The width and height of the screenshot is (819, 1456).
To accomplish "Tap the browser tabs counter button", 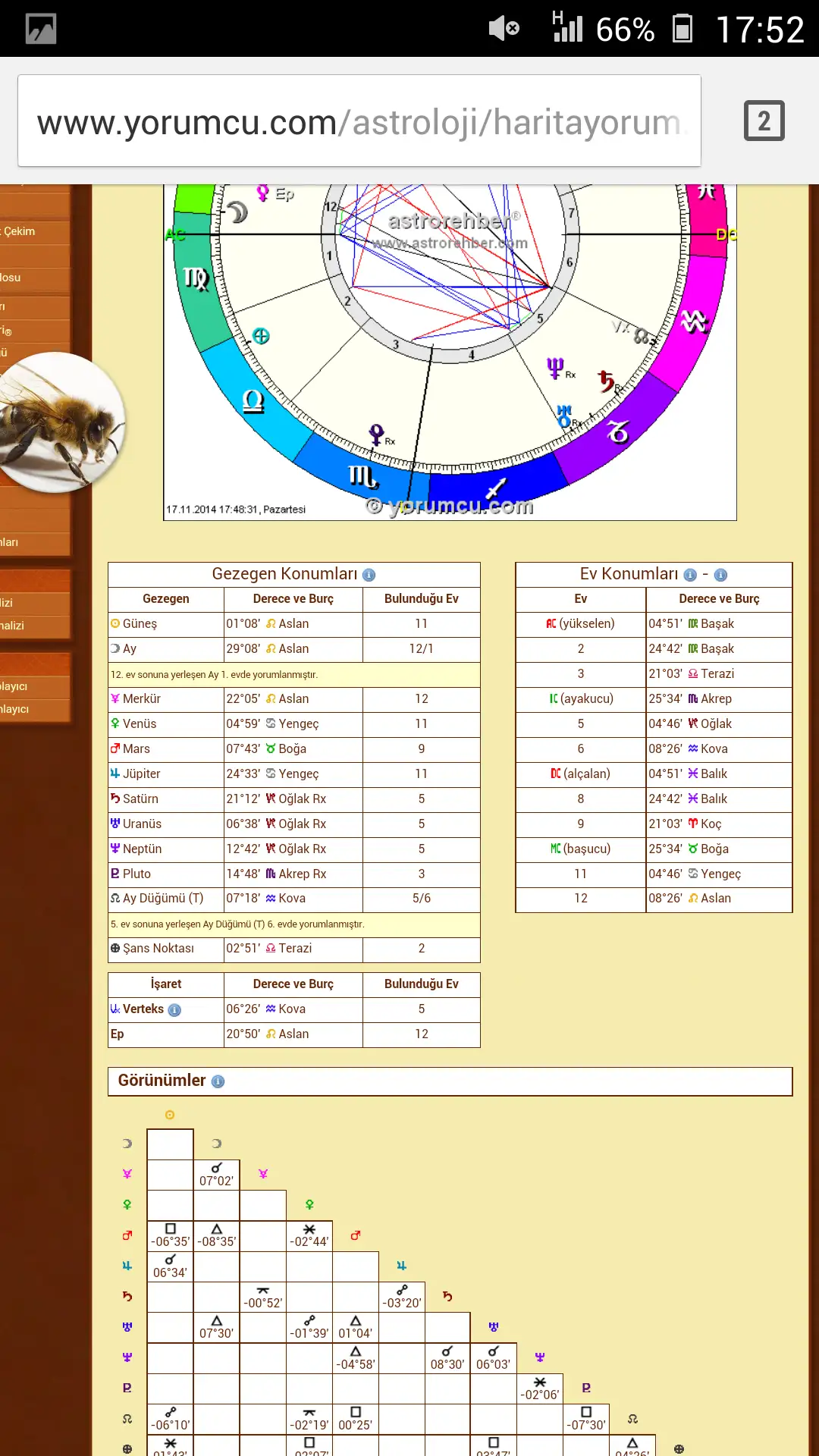I will click(764, 121).
